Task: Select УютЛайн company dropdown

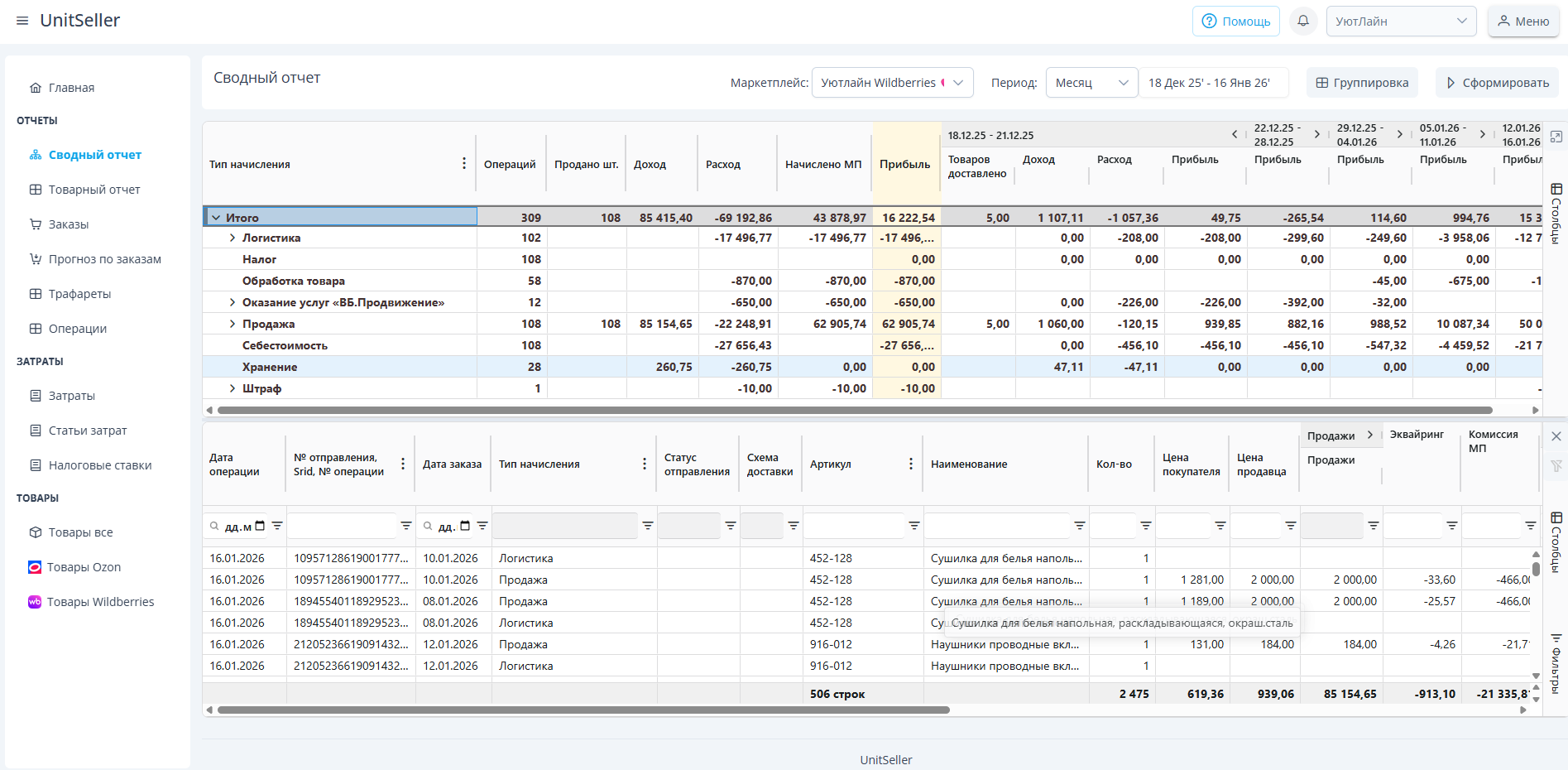Action: click(1400, 21)
